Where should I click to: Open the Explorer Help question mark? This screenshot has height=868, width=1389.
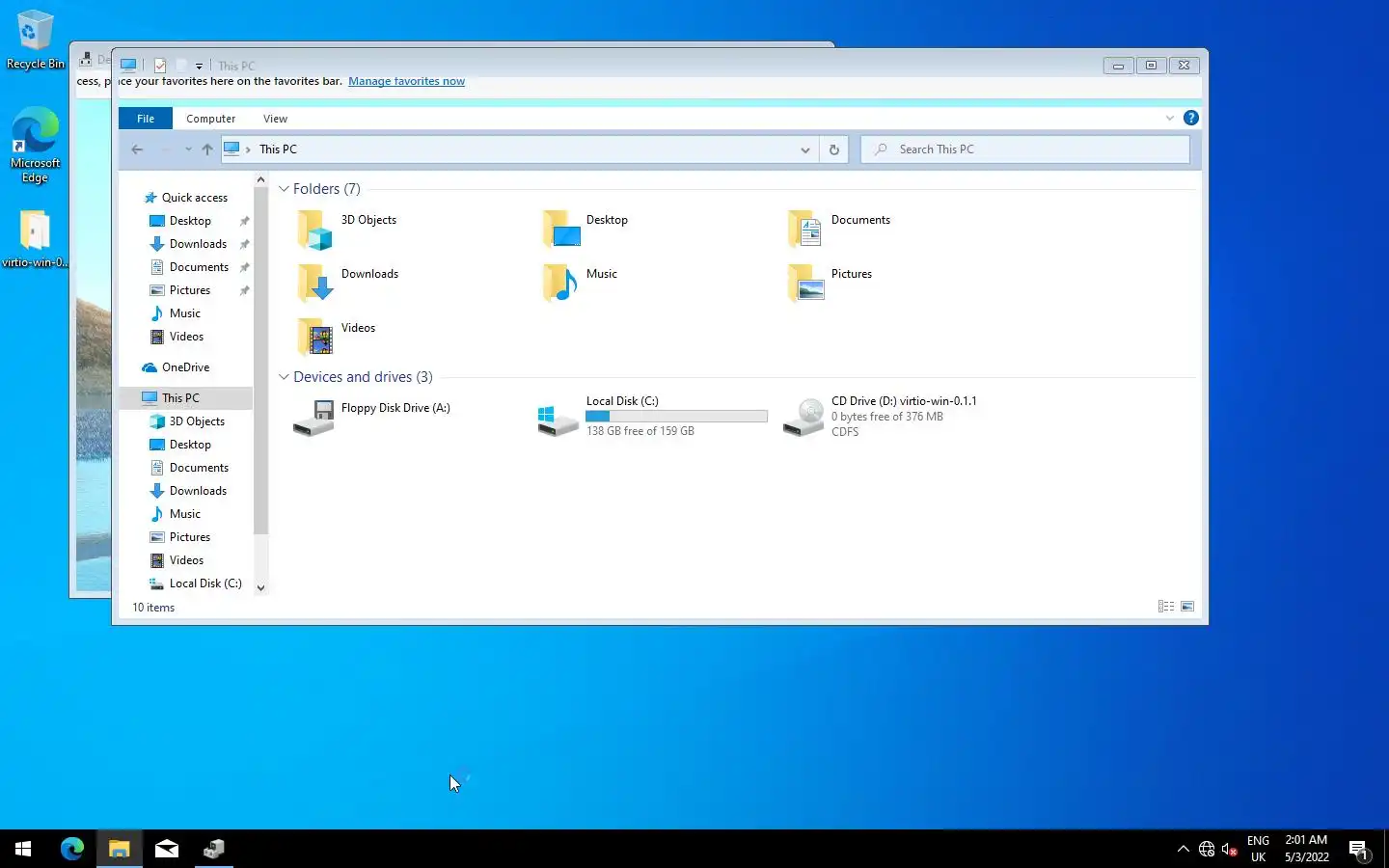1191,118
